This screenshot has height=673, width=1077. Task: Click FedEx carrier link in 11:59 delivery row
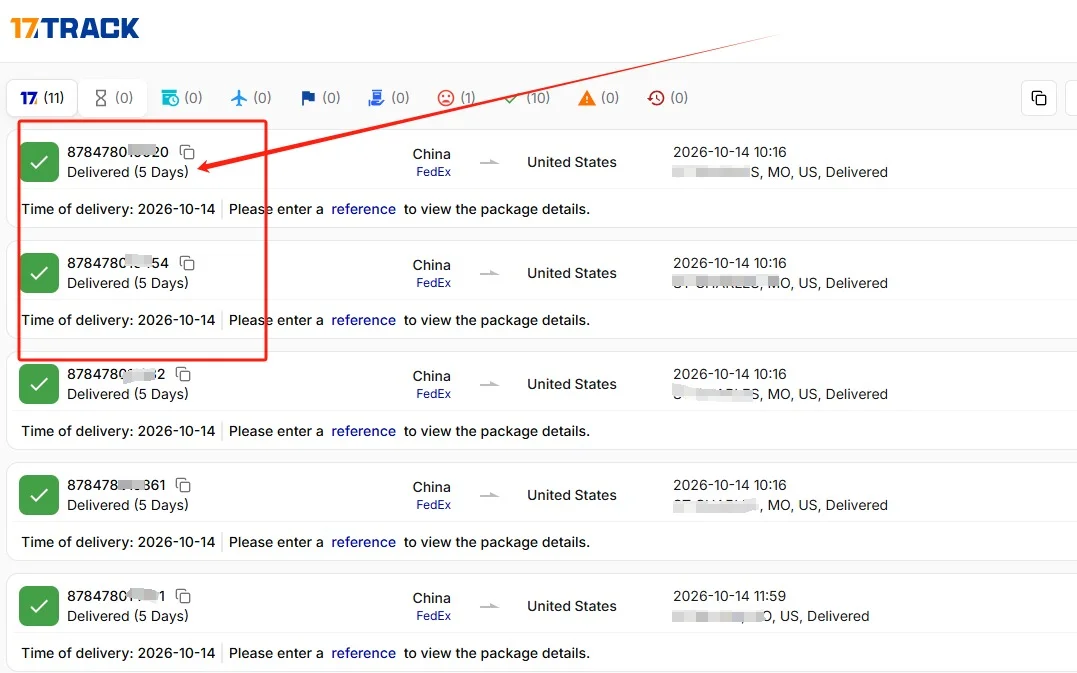(433, 616)
